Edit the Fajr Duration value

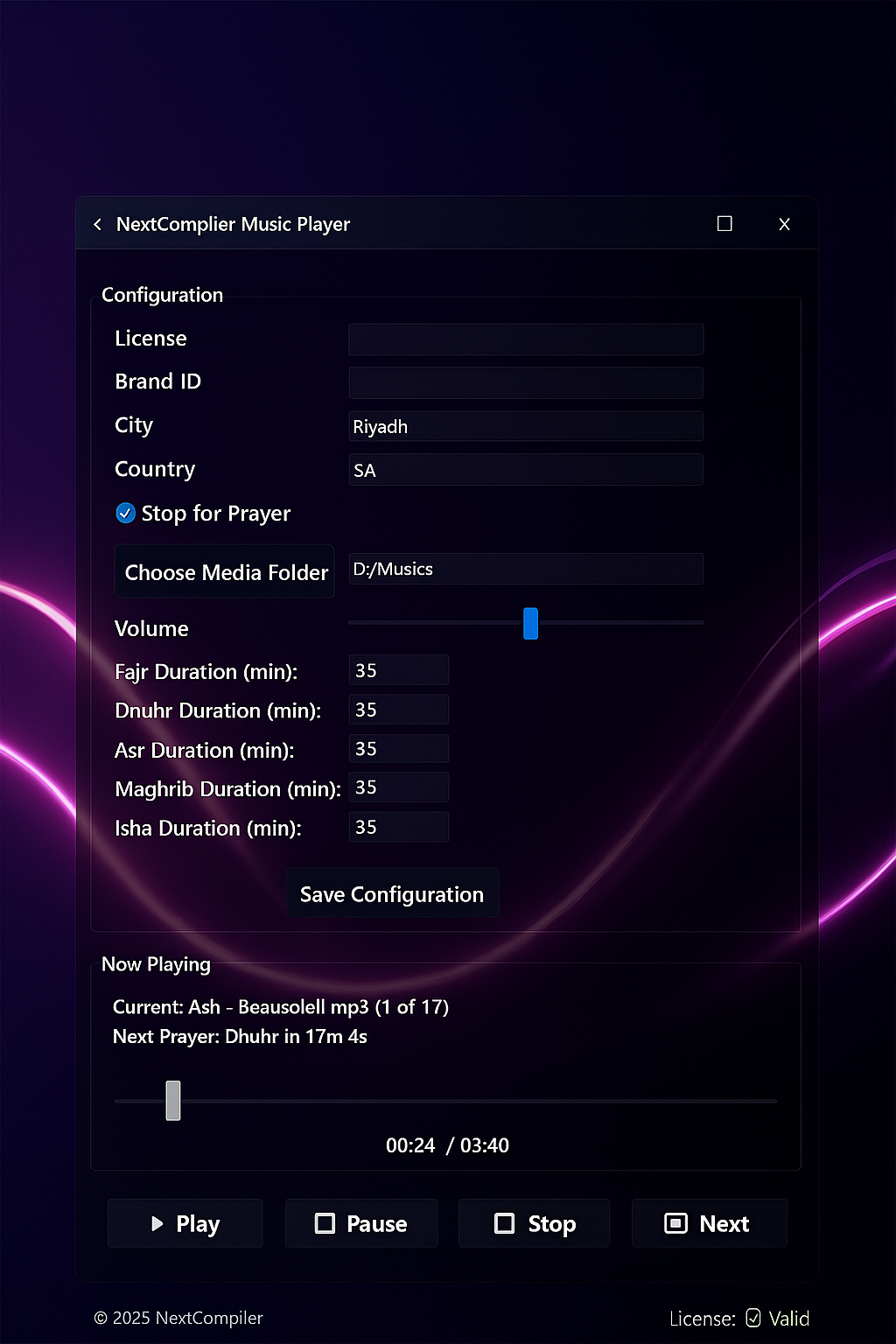tap(398, 670)
